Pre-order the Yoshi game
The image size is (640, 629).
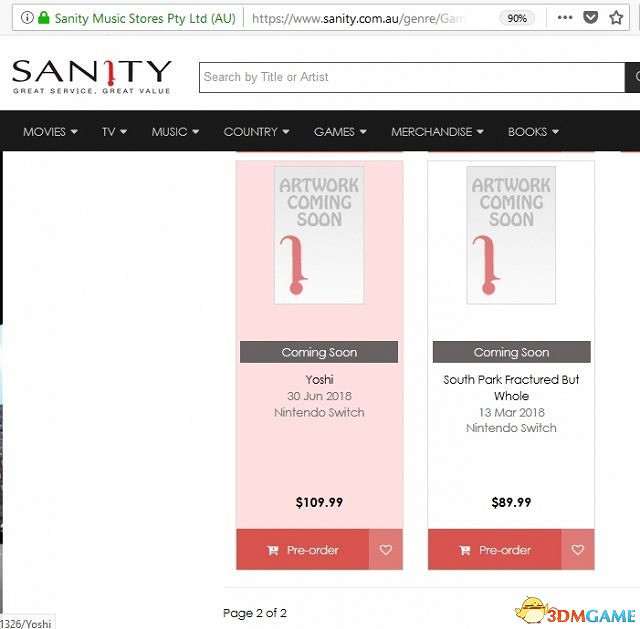302,549
